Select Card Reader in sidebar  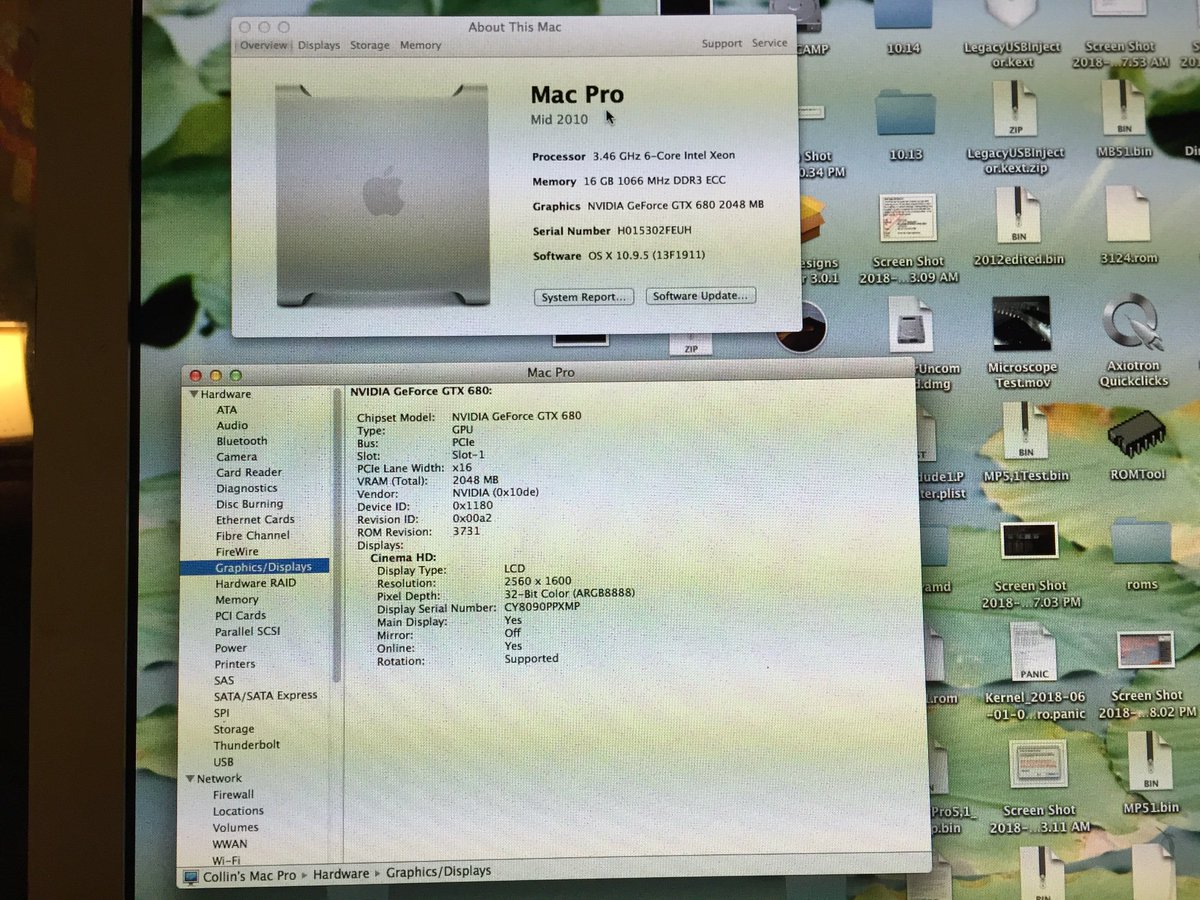click(x=249, y=473)
